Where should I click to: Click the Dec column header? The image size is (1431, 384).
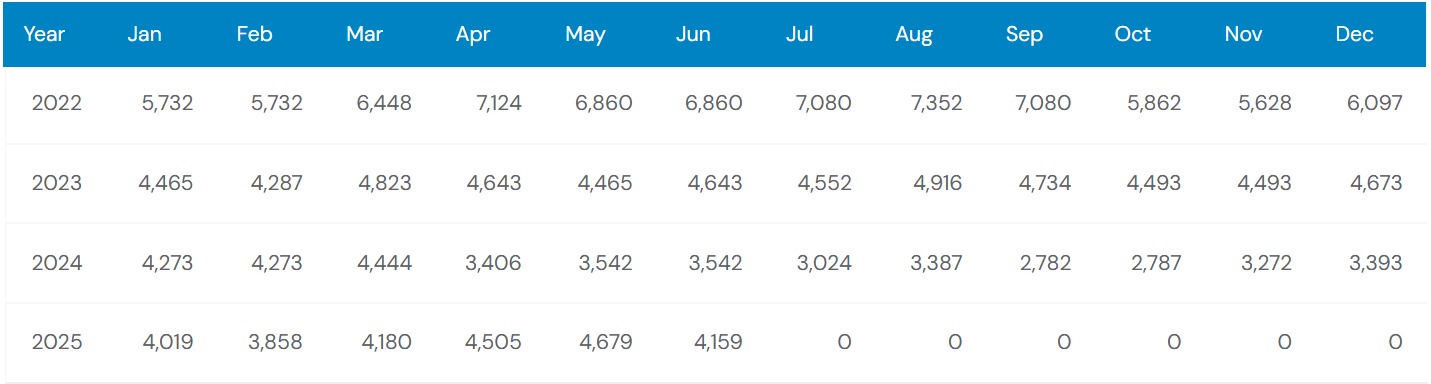click(1354, 34)
